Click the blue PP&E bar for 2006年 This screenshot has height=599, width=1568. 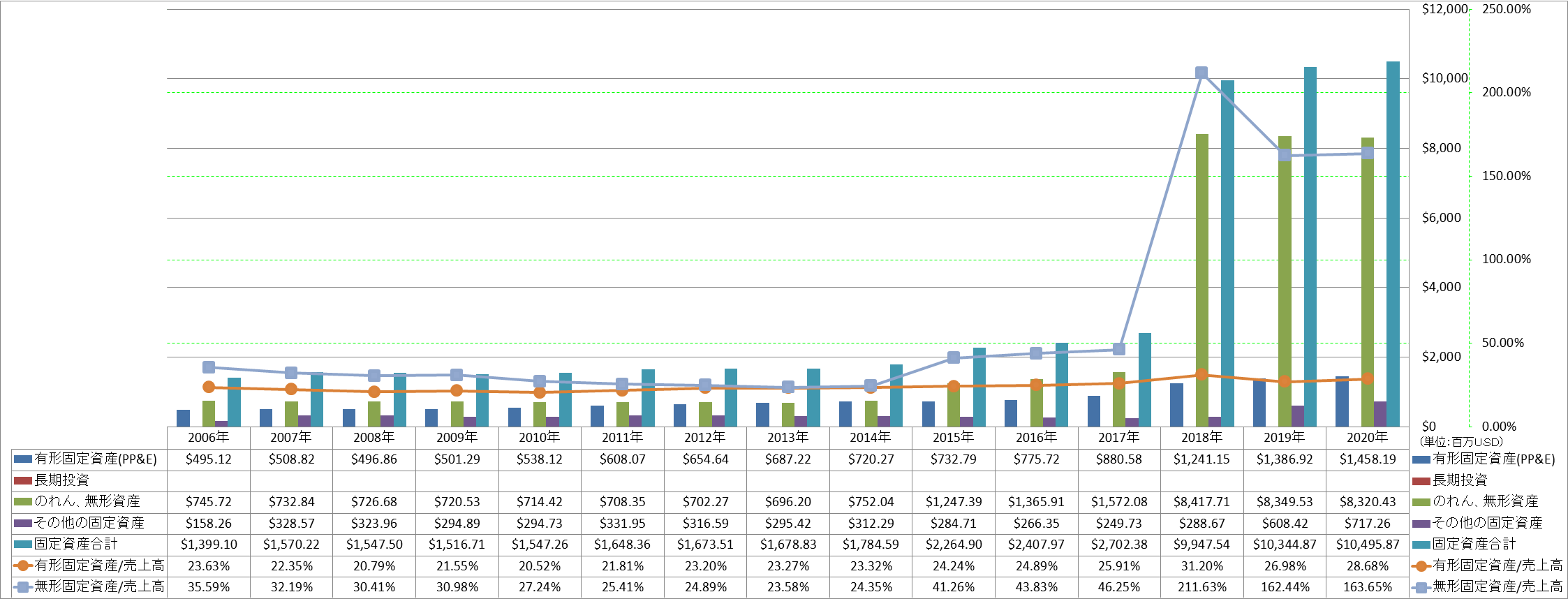[184, 418]
